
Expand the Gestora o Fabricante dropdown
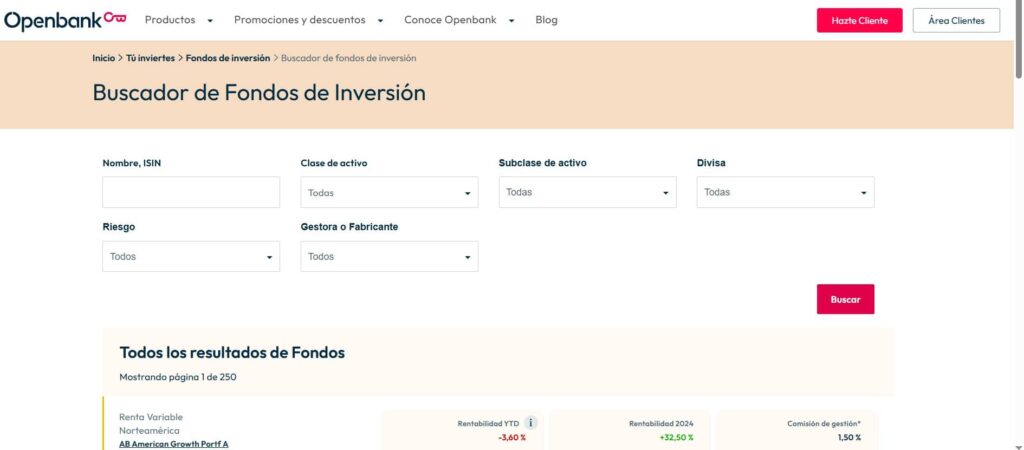pyautogui.click(x=389, y=257)
